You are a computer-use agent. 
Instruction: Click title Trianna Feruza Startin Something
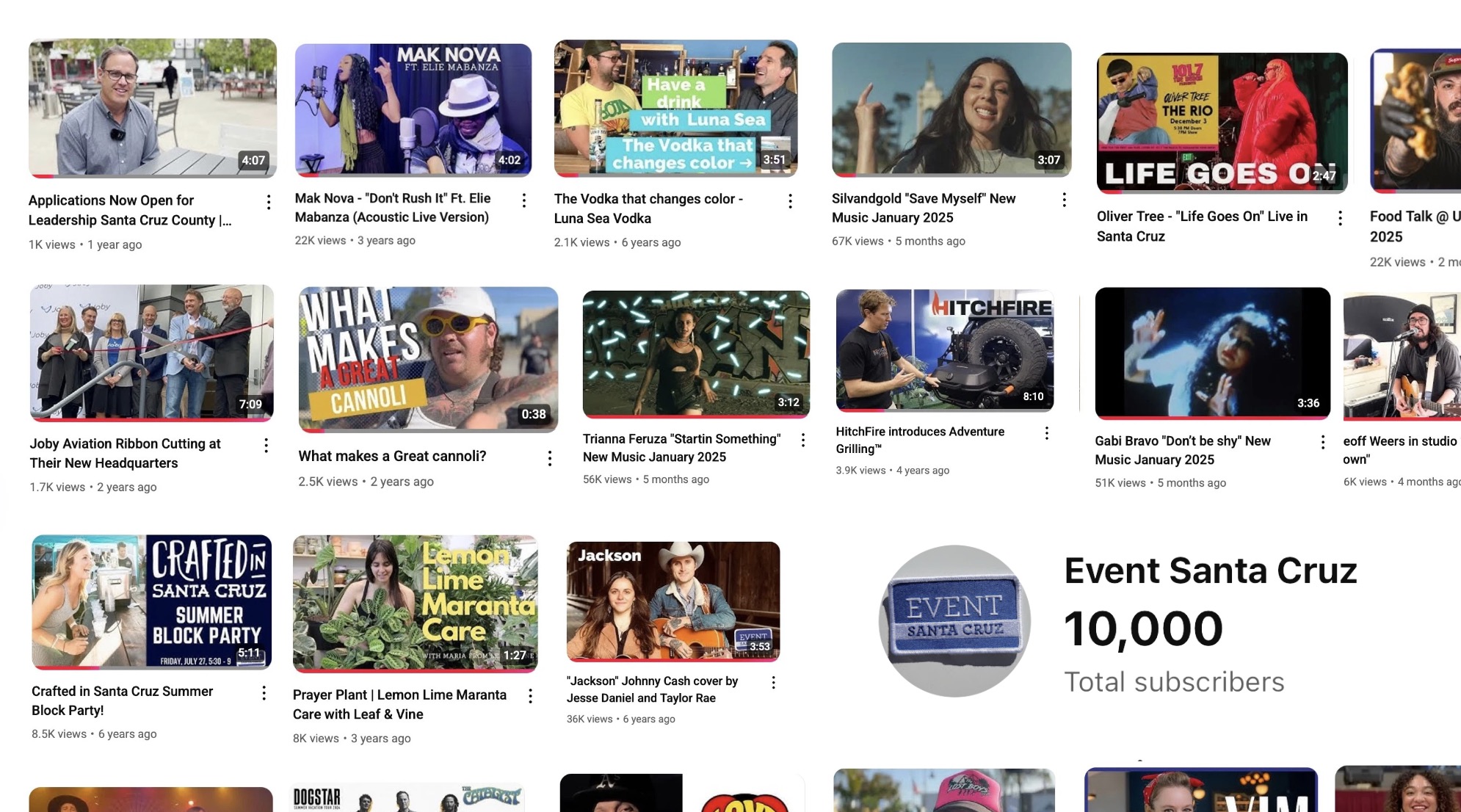[x=681, y=448]
